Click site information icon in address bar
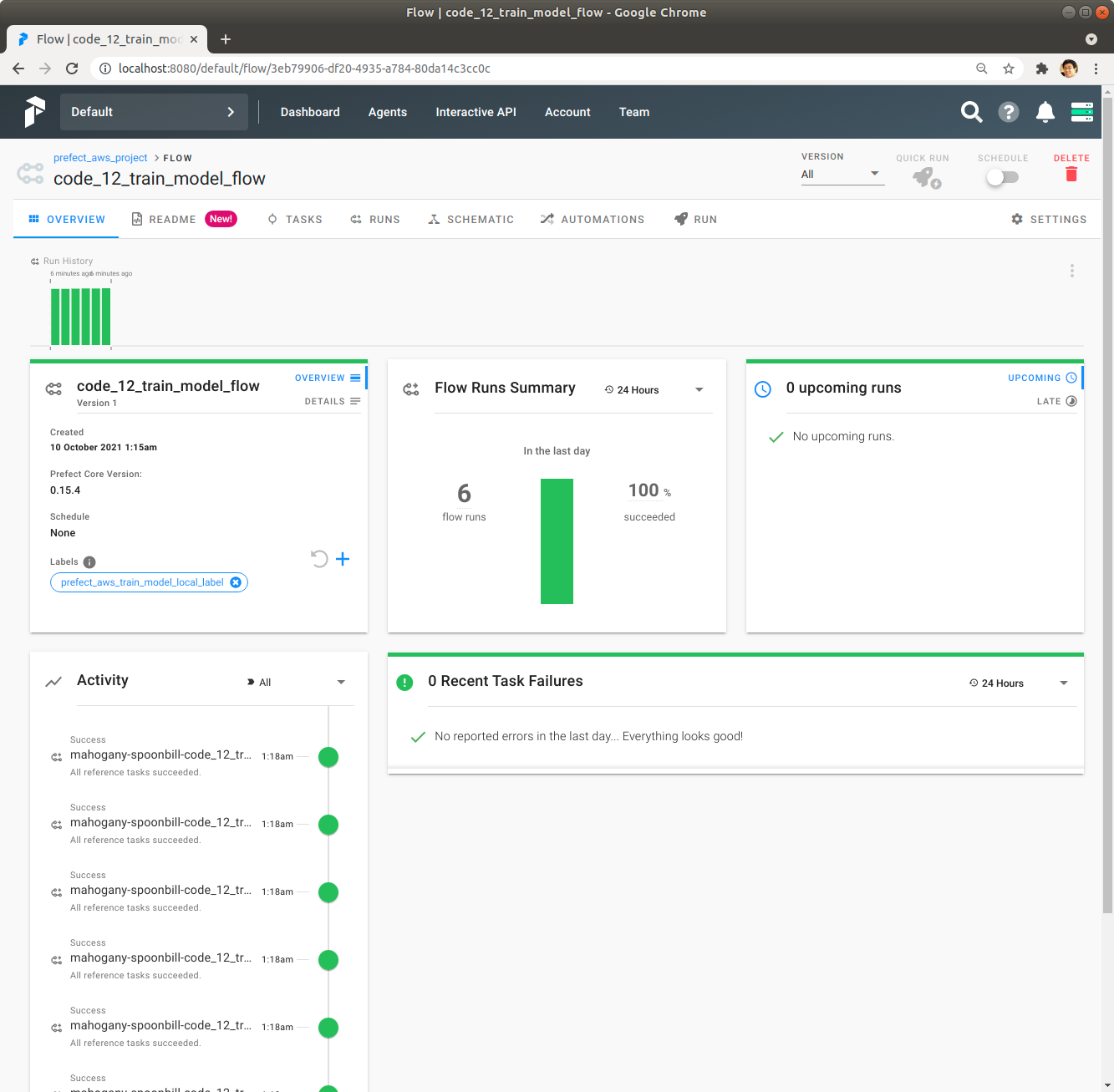 pos(105,69)
